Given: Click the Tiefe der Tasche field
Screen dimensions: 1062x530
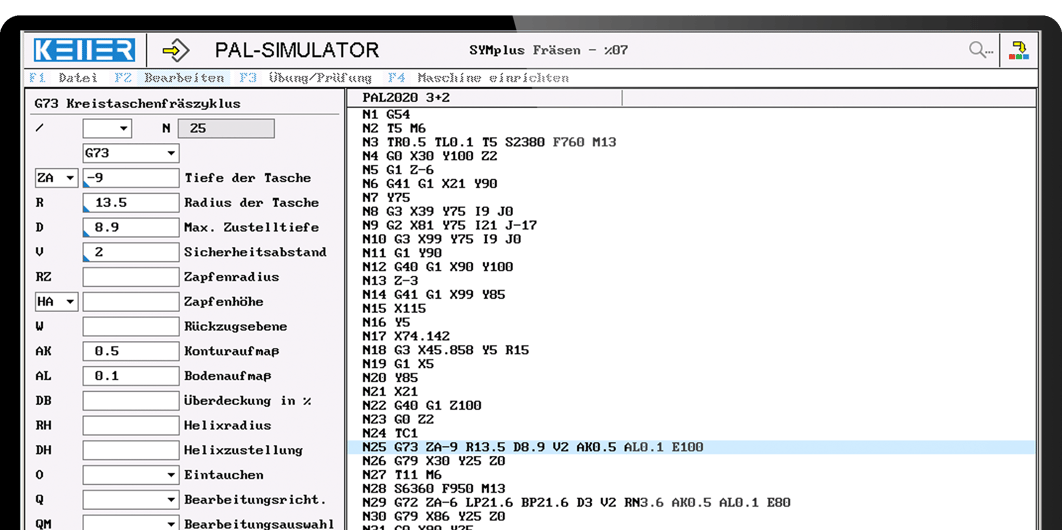Looking at the screenshot, I should 131,178.
